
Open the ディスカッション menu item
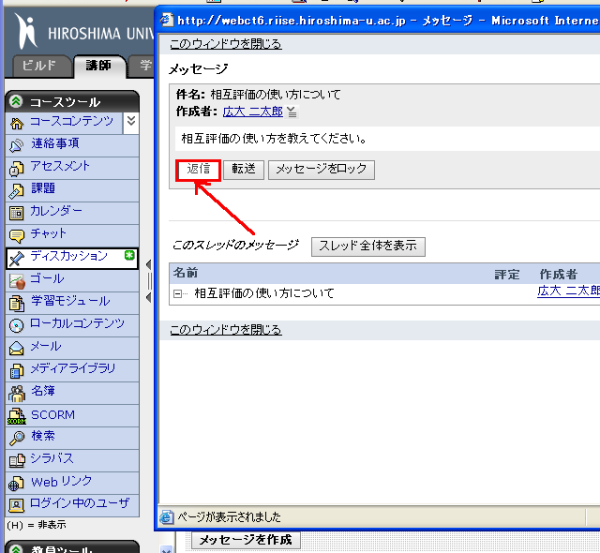click(x=69, y=256)
